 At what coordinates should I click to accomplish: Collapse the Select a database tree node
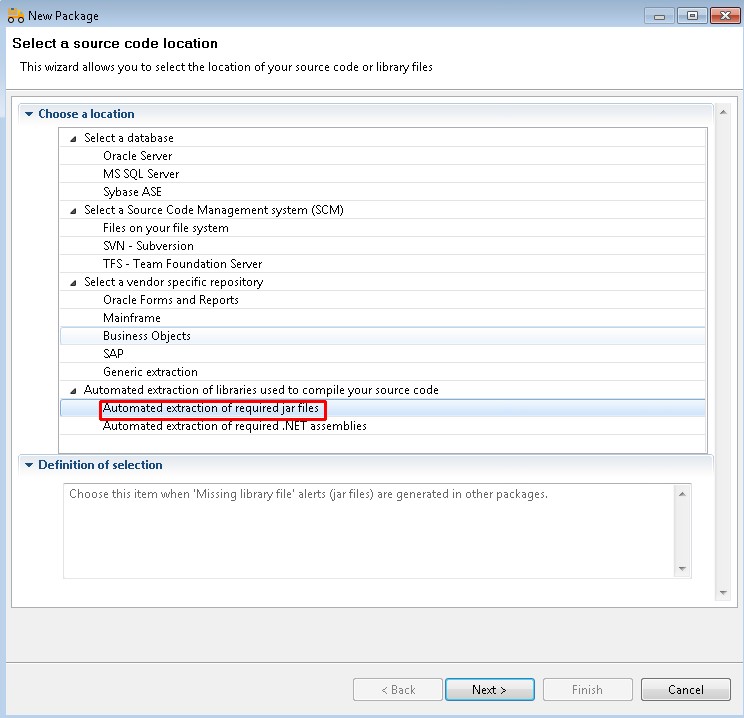[x=73, y=139]
